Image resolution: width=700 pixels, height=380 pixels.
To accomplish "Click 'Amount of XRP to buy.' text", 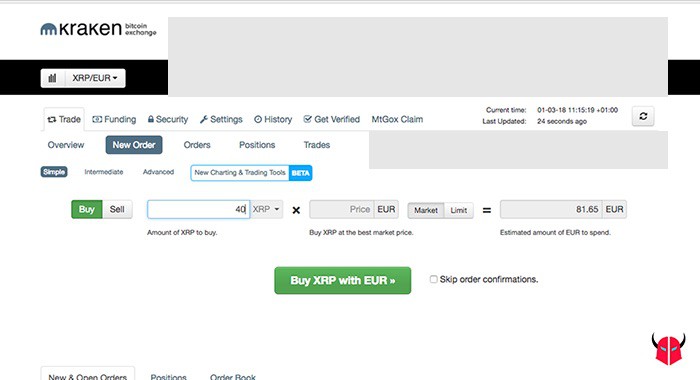I will [182, 232].
